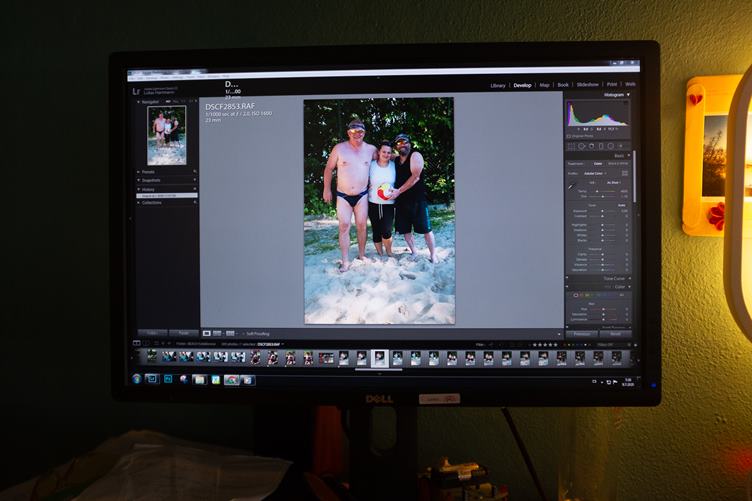This screenshot has height=501, width=752.
Task: Add a new collection with plus icon
Action: click(x=195, y=202)
